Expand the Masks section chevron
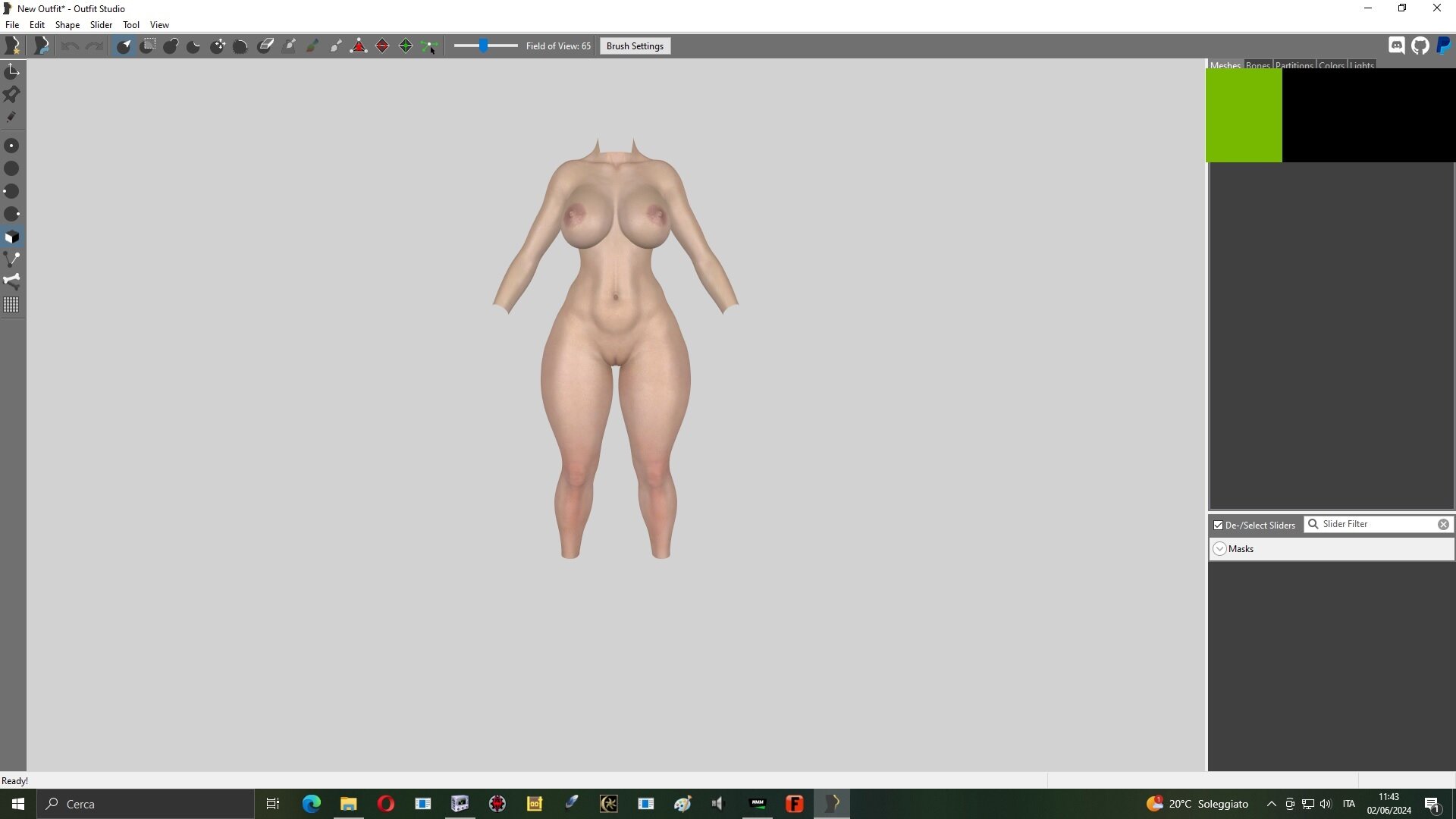 coord(1219,549)
